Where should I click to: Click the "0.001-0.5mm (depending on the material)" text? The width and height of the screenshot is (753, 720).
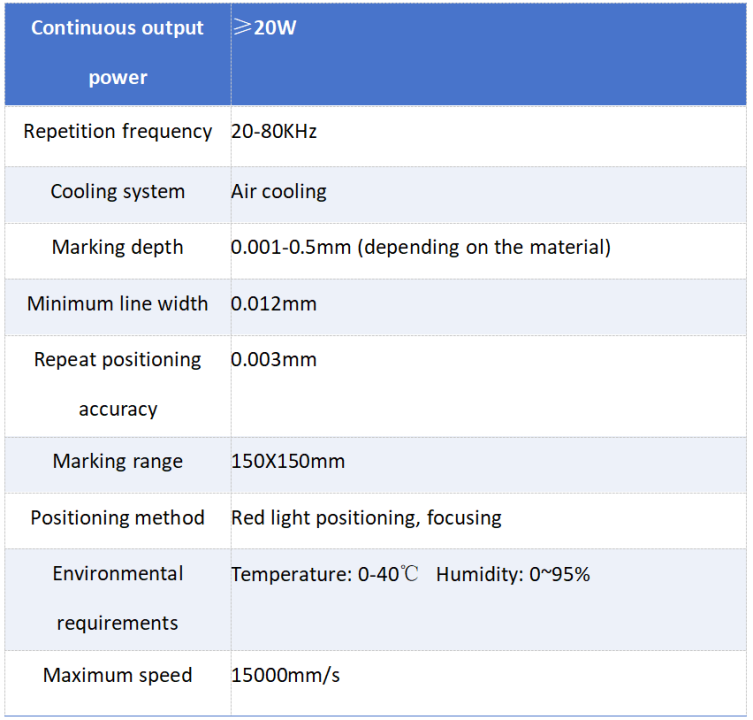[x=420, y=247]
